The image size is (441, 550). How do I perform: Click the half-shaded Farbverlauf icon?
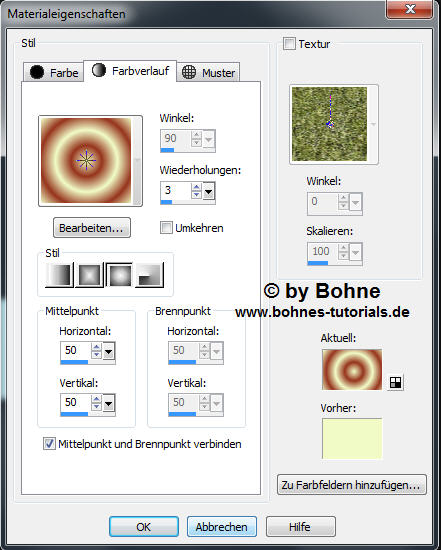pyautogui.click(x=99, y=70)
